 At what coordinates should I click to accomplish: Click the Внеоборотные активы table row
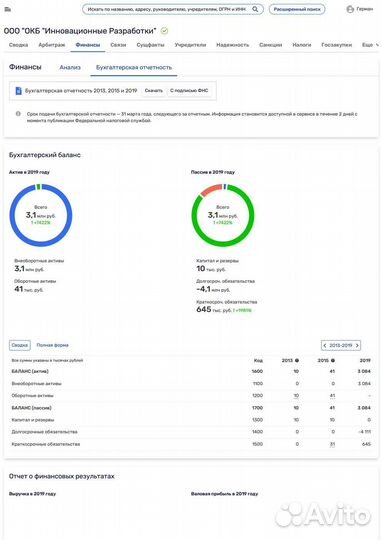pos(191,383)
